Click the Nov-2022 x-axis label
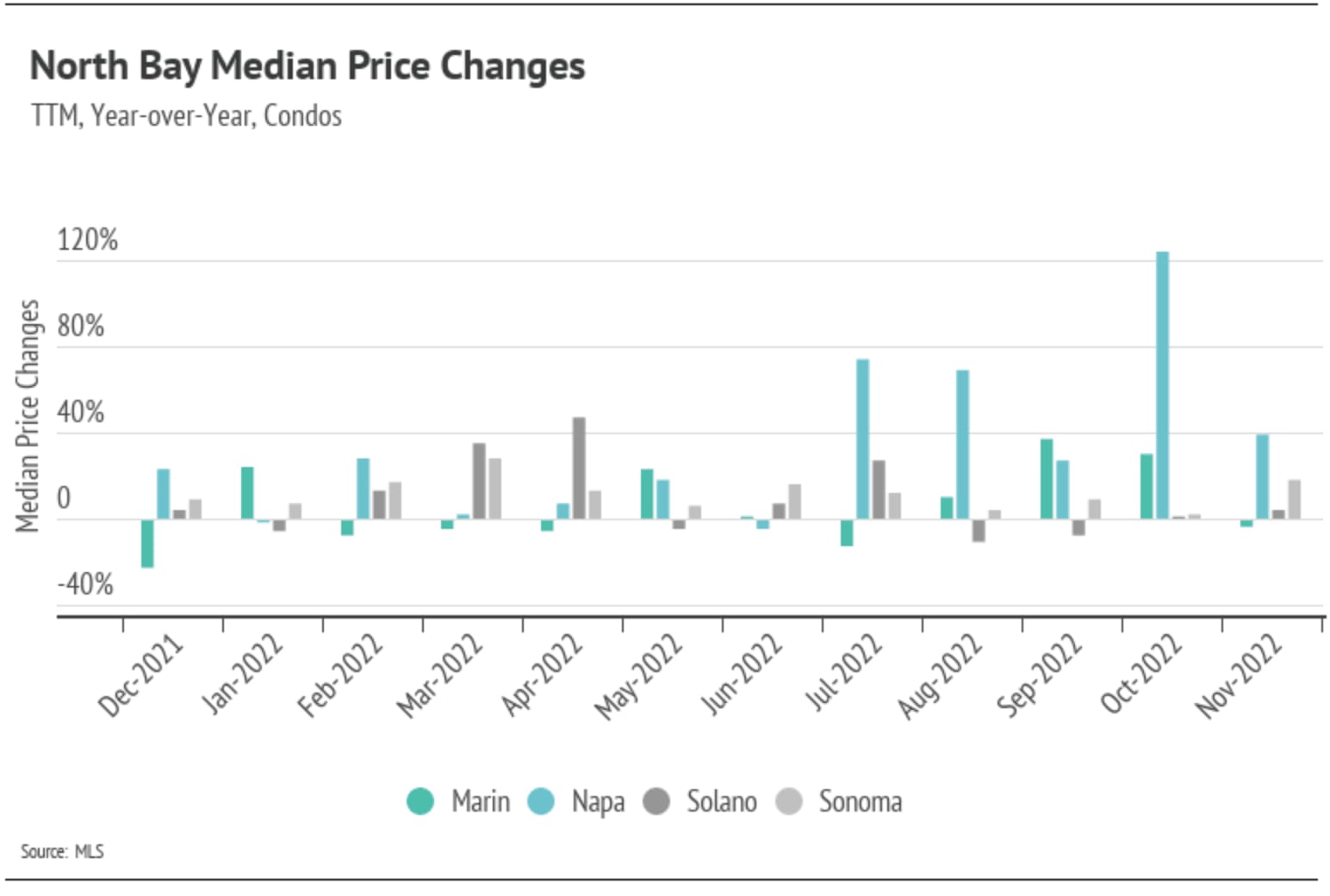 1239,675
